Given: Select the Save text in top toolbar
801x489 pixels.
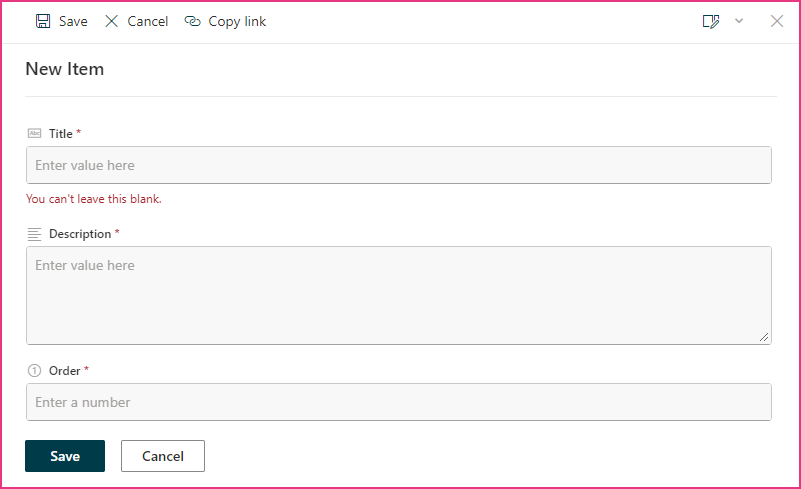Looking at the screenshot, I should [x=73, y=21].
